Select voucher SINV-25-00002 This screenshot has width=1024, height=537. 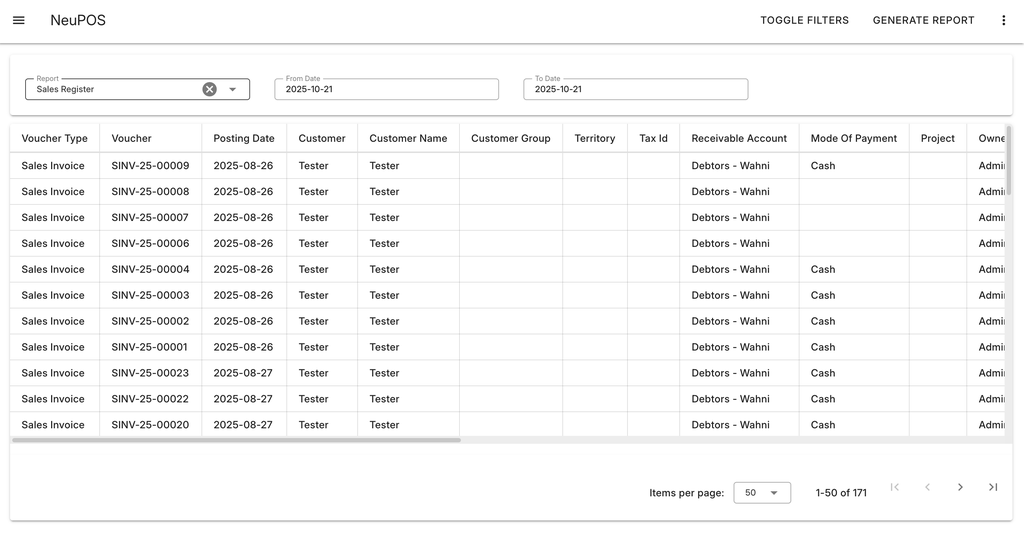point(150,321)
